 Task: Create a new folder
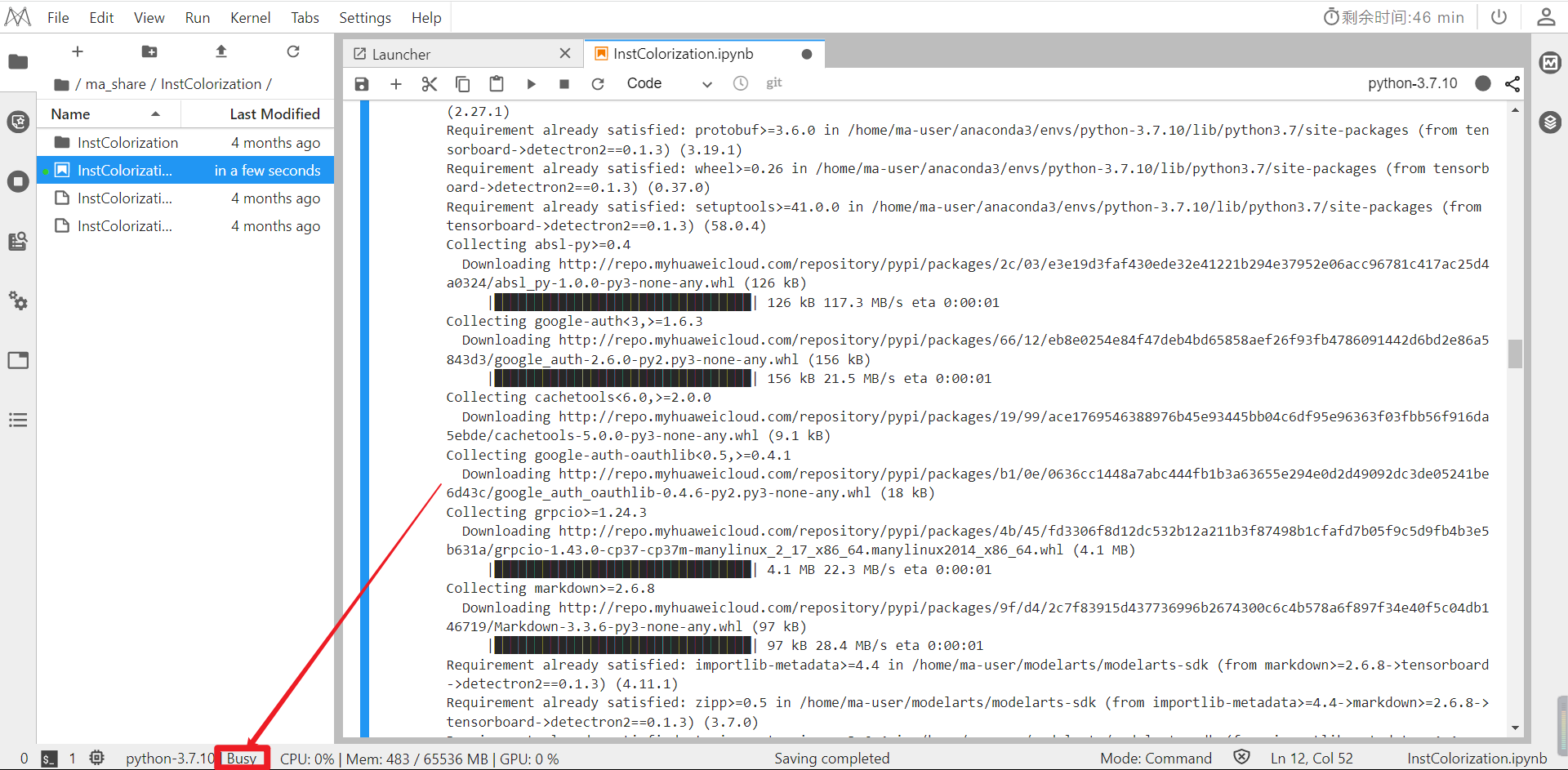click(149, 51)
